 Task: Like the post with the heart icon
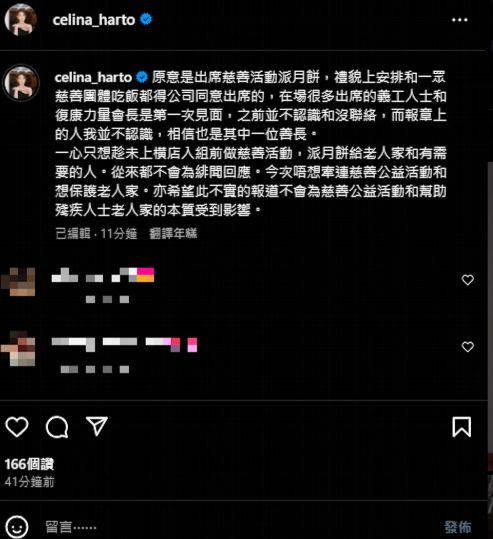(x=17, y=427)
